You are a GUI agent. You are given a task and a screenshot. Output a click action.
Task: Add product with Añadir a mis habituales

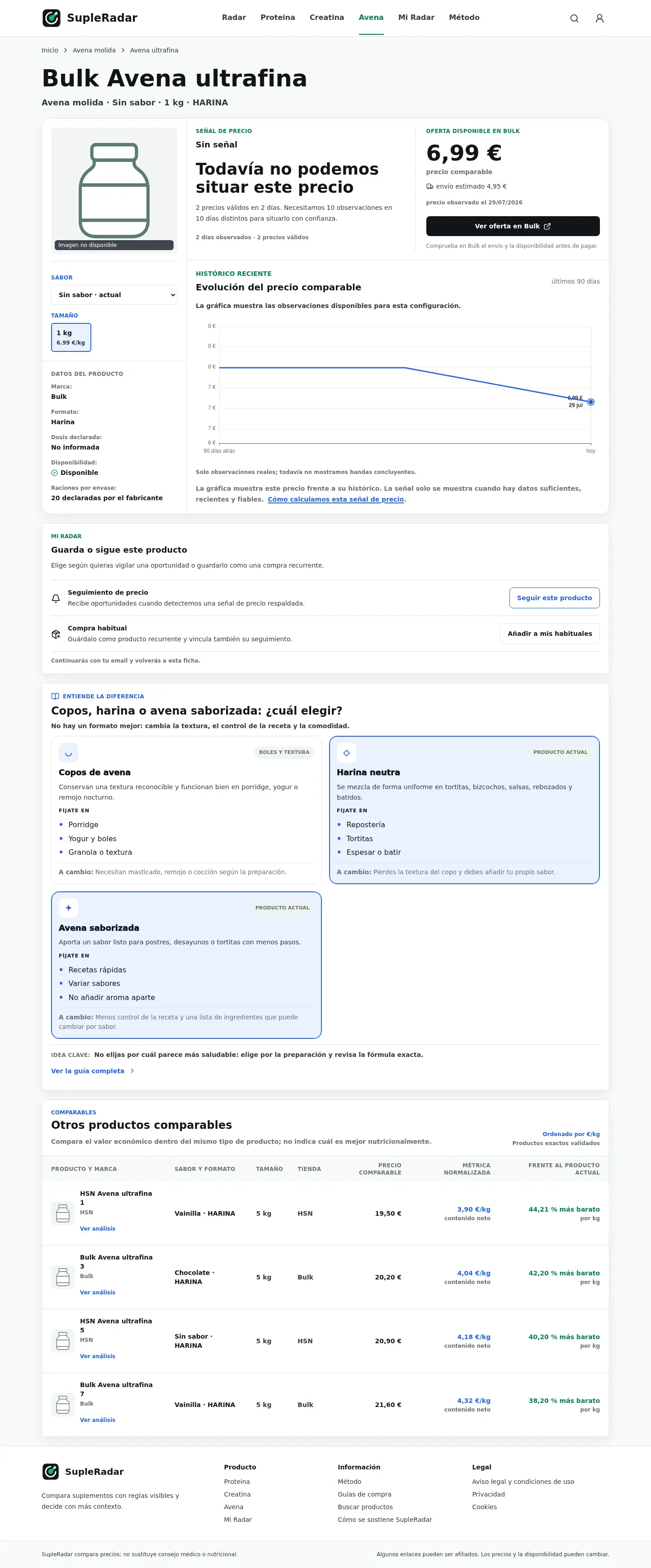pos(549,634)
